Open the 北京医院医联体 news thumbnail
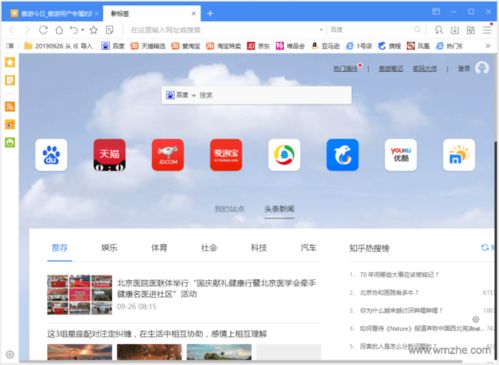Screen dimensions: 499x365 (80, 295)
